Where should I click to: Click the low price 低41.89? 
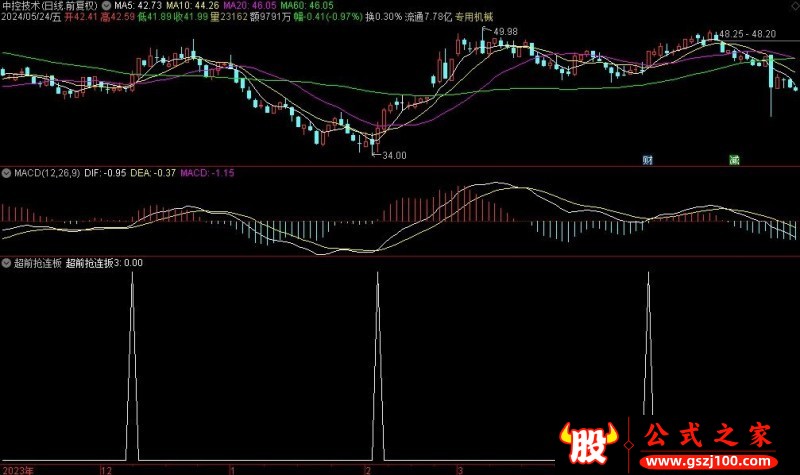pyautogui.click(x=155, y=17)
